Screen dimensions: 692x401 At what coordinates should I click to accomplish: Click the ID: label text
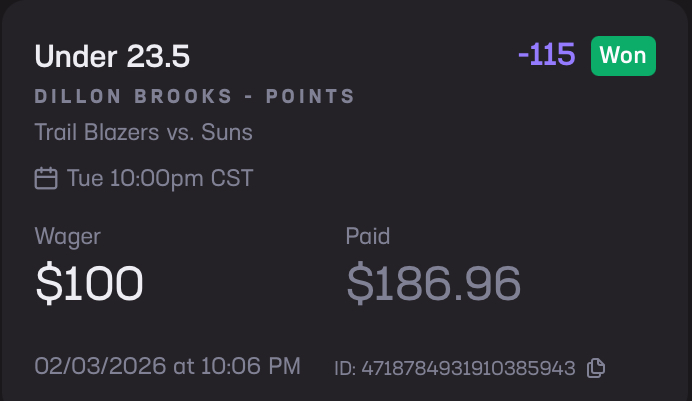(x=347, y=368)
